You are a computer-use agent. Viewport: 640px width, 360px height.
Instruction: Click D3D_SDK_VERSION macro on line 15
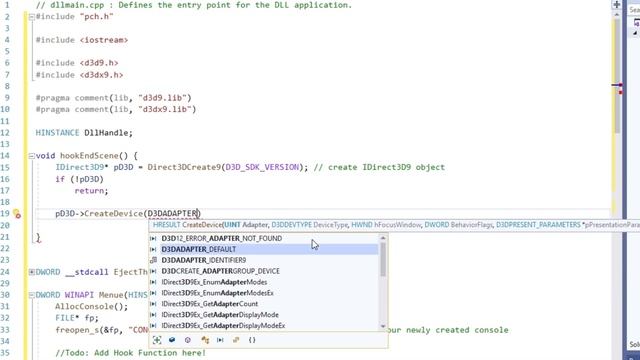coord(262,167)
